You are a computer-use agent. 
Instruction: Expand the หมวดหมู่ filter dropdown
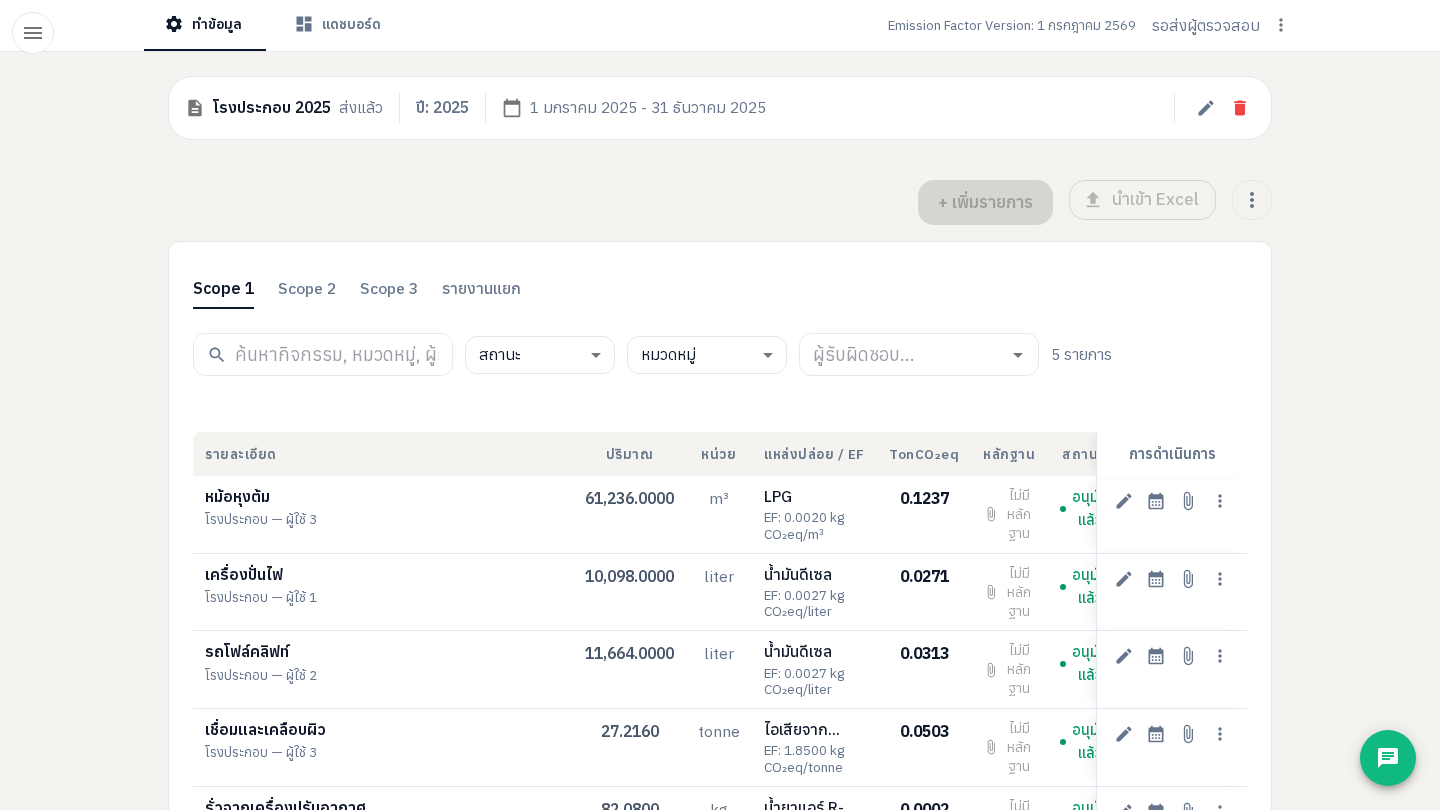pos(707,355)
